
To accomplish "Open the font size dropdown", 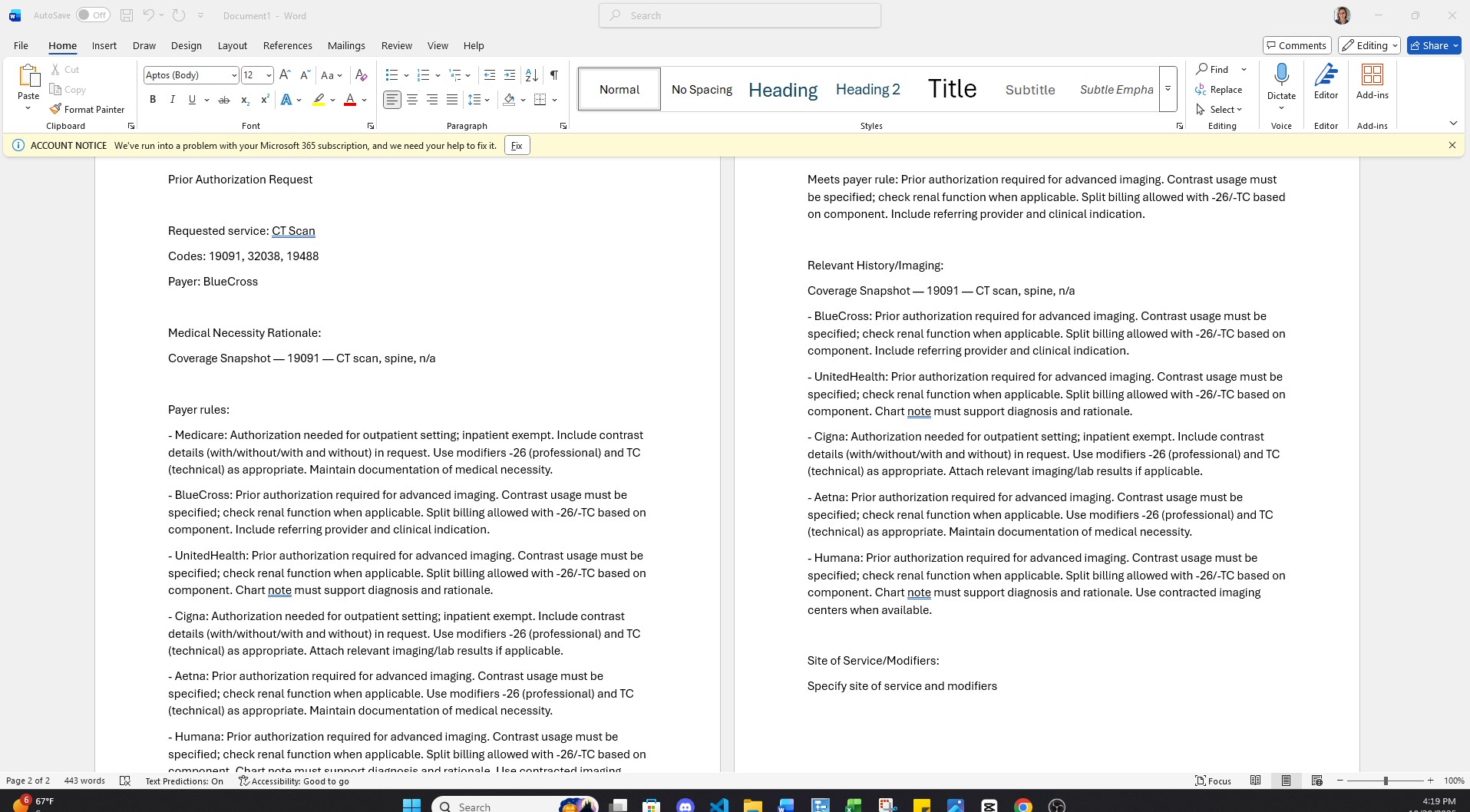I will (x=269, y=75).
